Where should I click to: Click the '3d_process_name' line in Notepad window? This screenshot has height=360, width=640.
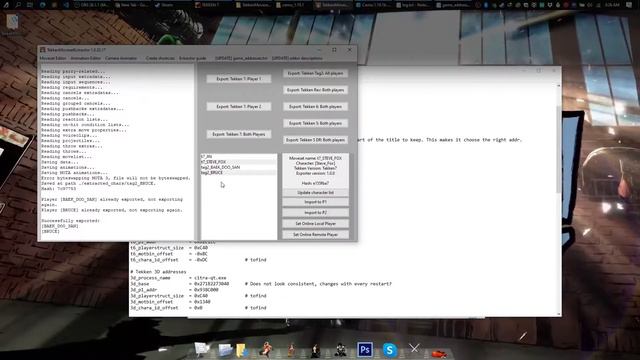(178, 278)
